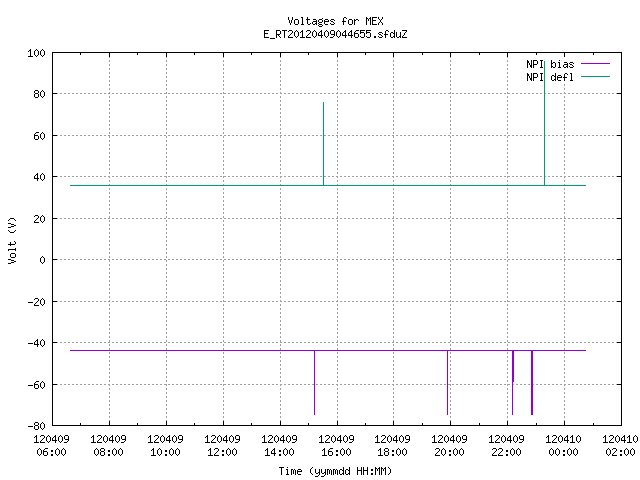Click the purple NPI bias legend line sample

coord(596,64)
